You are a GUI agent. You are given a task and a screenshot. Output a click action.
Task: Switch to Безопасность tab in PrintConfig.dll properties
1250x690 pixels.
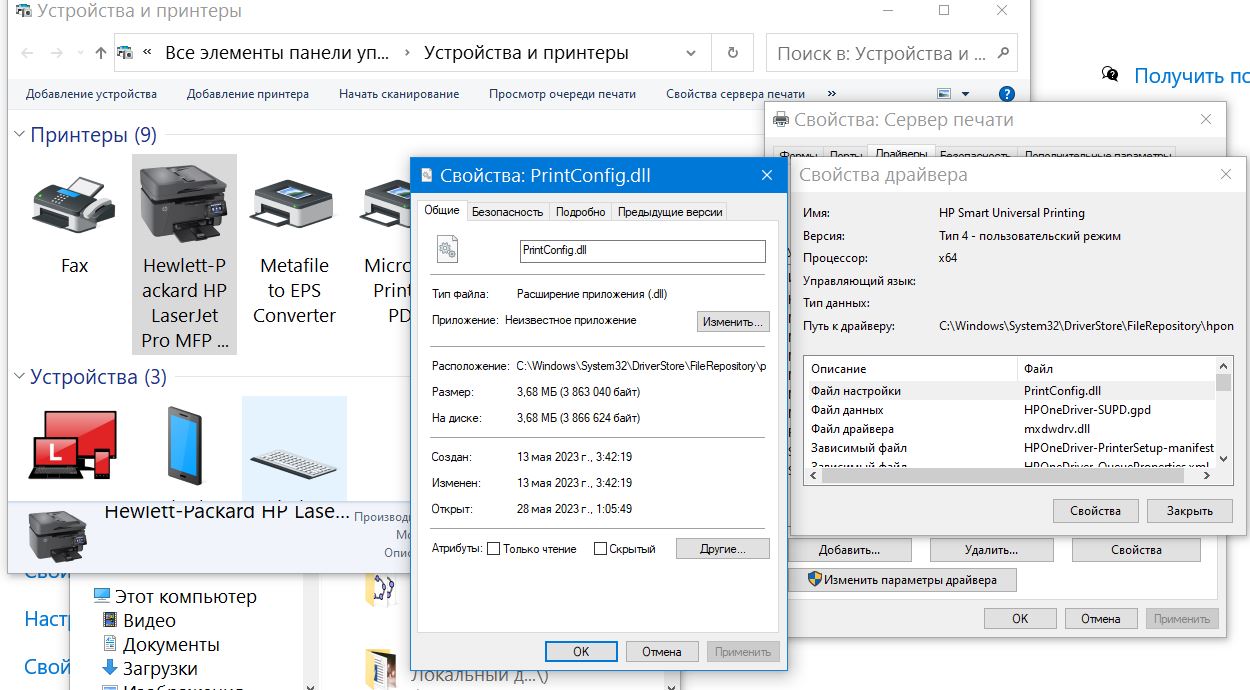507,212
